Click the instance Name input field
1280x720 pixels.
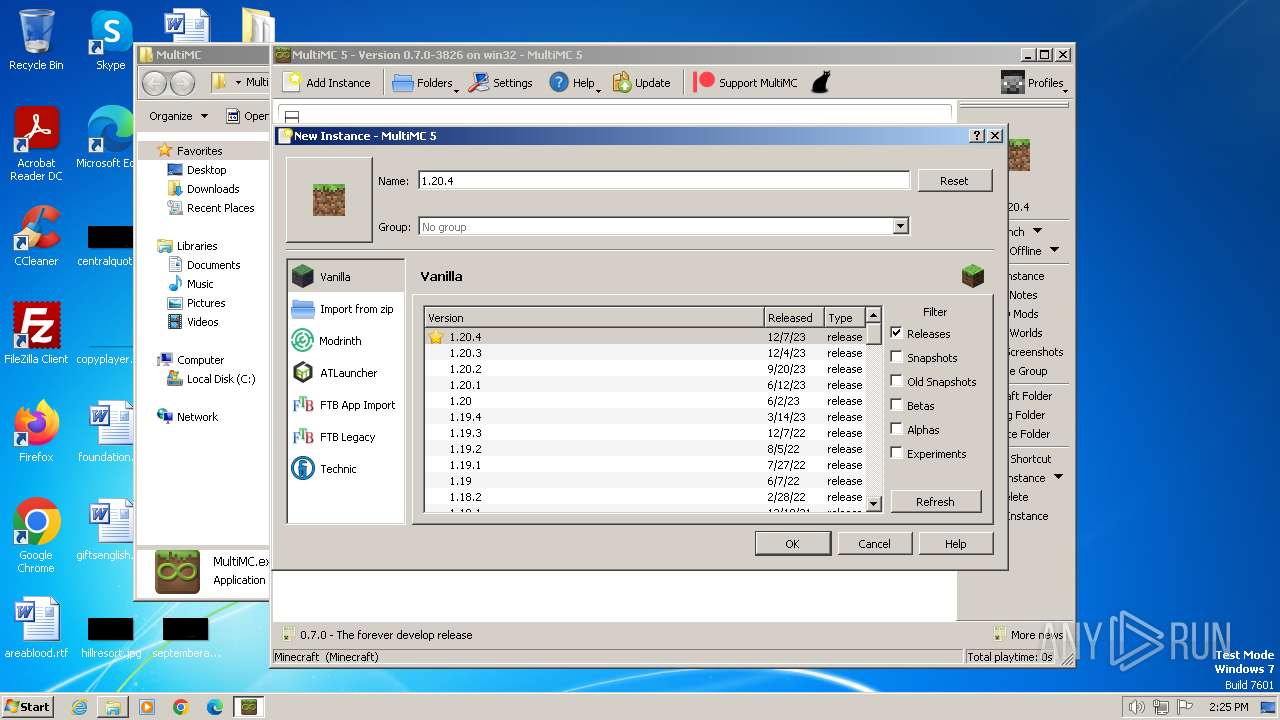coord(664,181)
